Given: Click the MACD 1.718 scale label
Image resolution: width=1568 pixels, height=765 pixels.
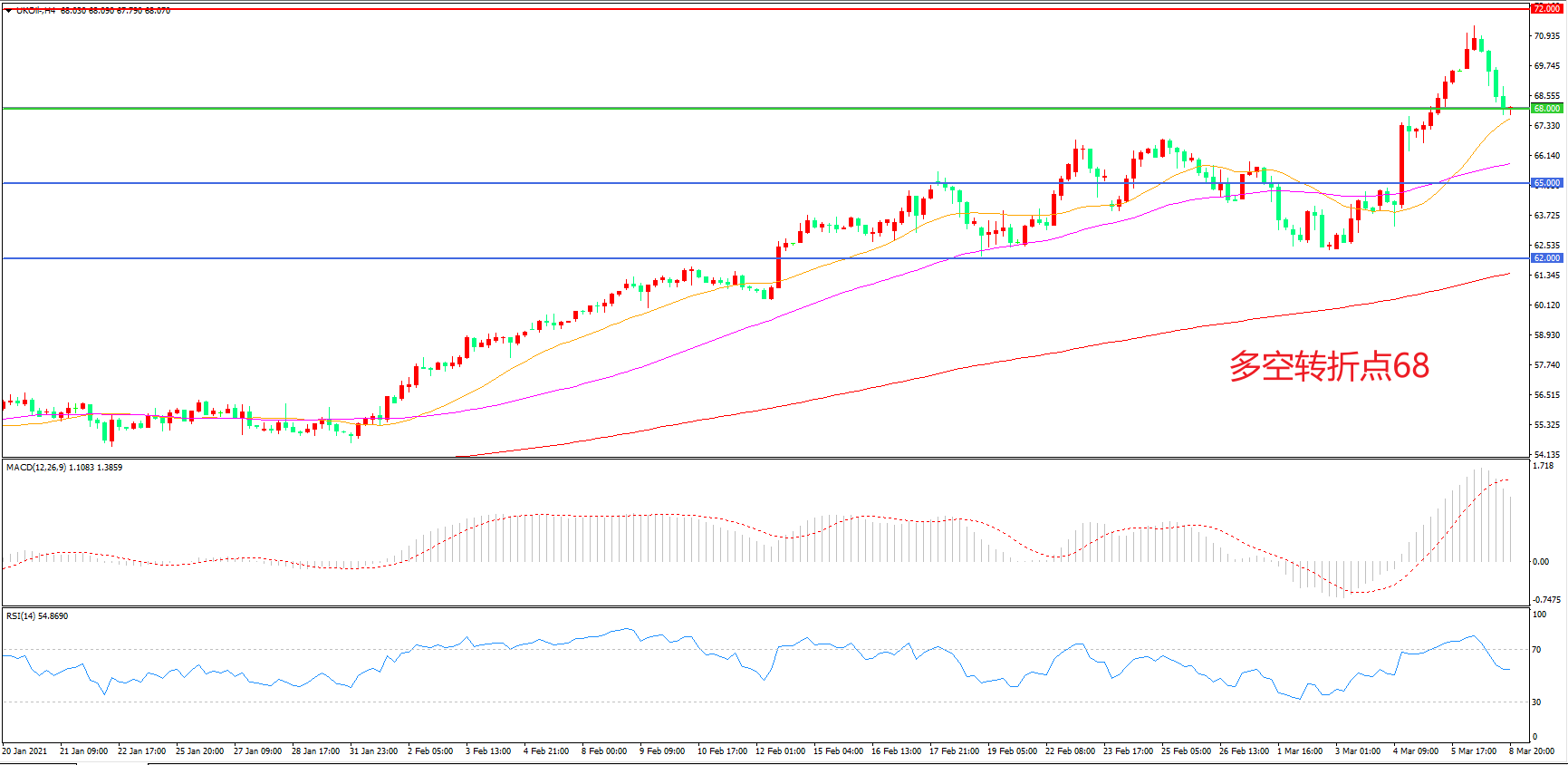Looking at the screenshot, I should (1543, 466).
